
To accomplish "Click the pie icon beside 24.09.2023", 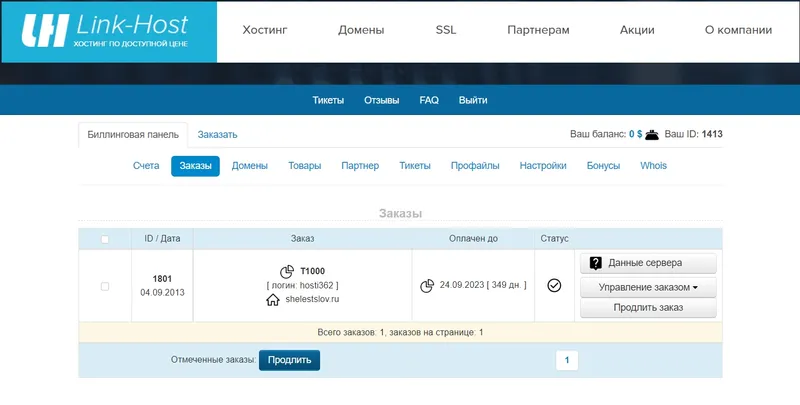I will pos(427,286).
